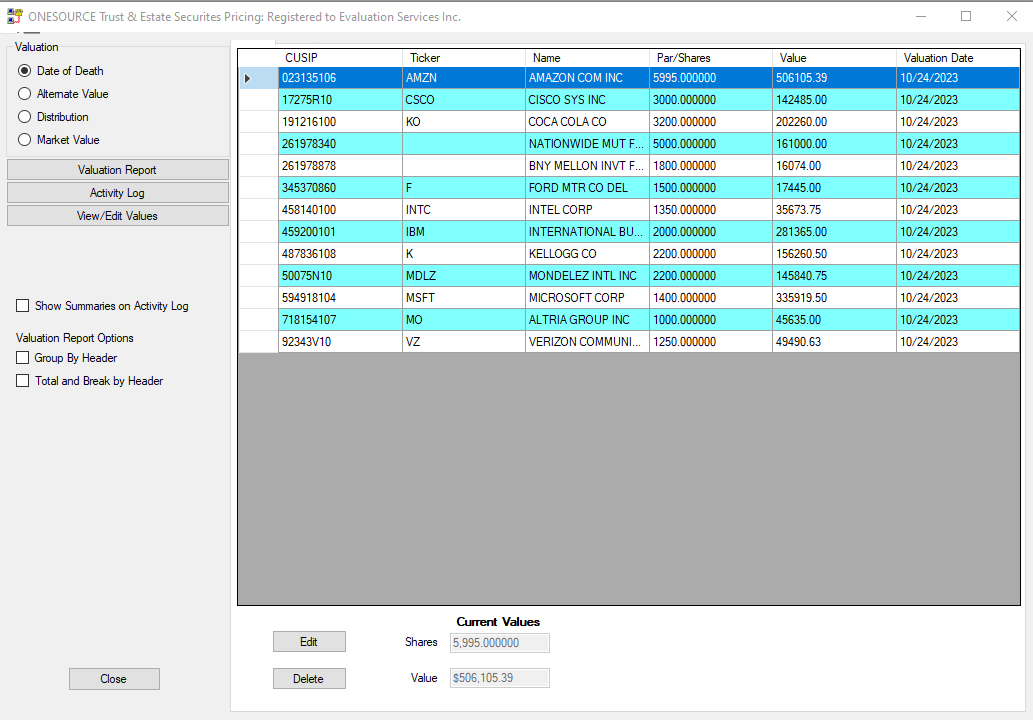1033x720 pixels.
Task: Click the INTEL CORP name cell
Action: coord(587,209)
